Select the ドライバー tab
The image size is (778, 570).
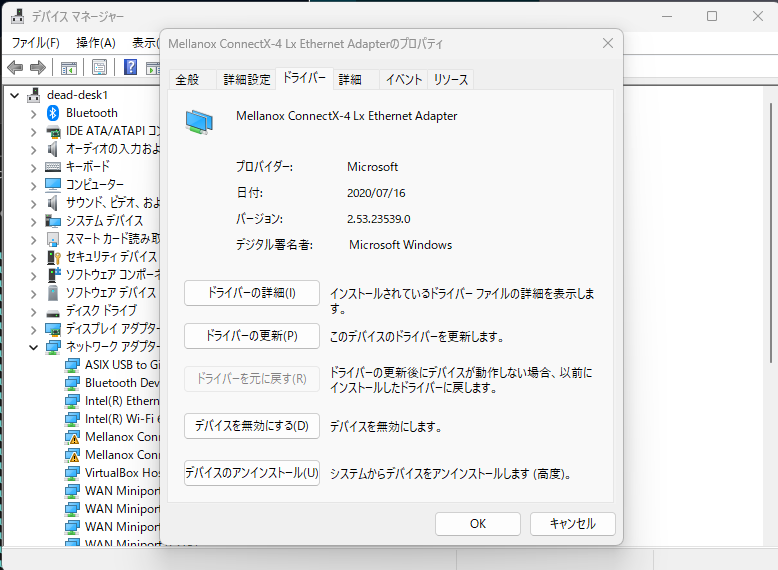click(x=304, y=78)
